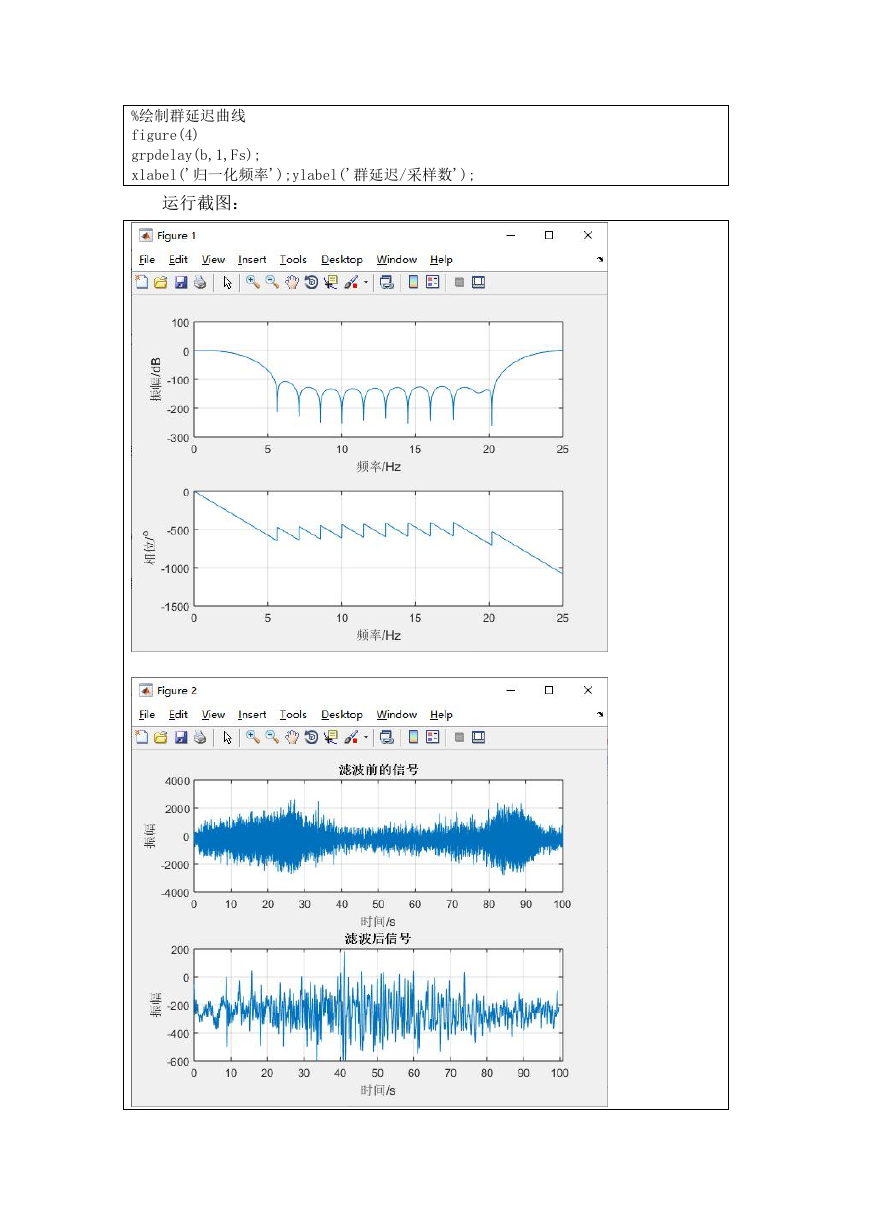This screenshot has width=869, height=1228.
Task: Click Print Figure icon in Figure 2 toolbar
Action: [200, 737]
